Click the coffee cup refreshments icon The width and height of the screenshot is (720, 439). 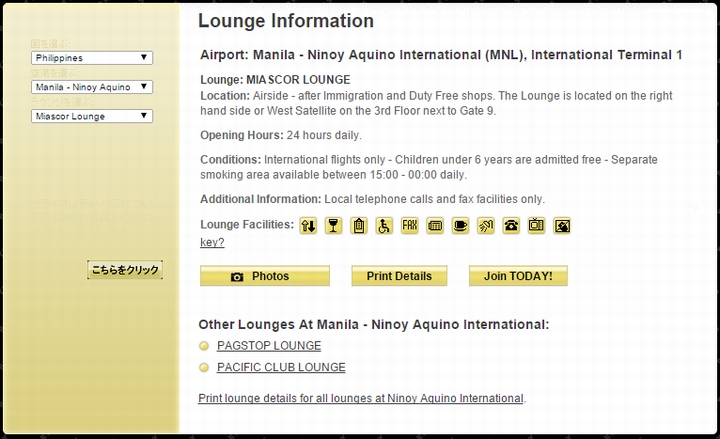[460, 226]
